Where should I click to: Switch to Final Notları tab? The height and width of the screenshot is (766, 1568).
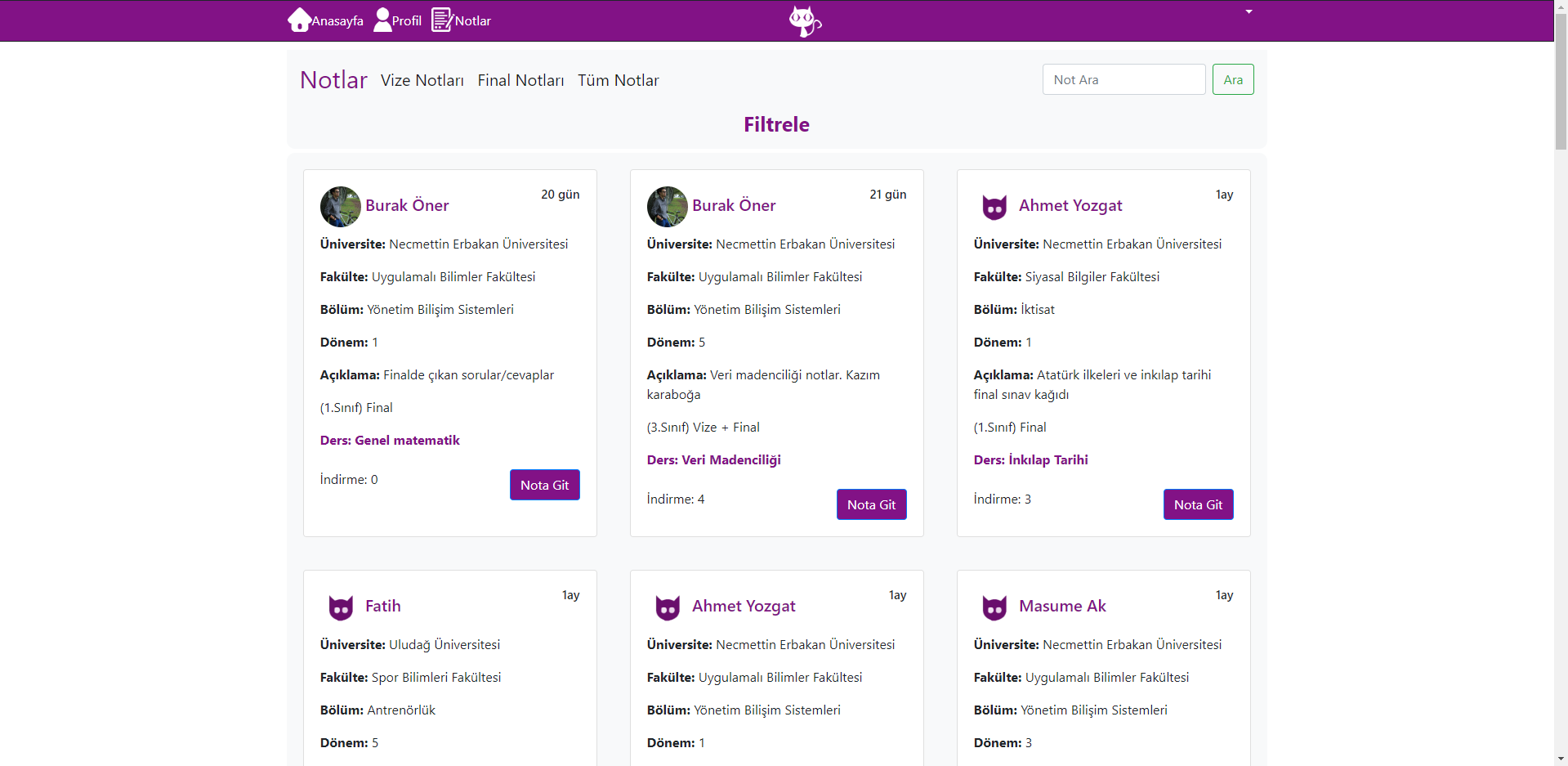pyautogui.click(x=520, y=80)
